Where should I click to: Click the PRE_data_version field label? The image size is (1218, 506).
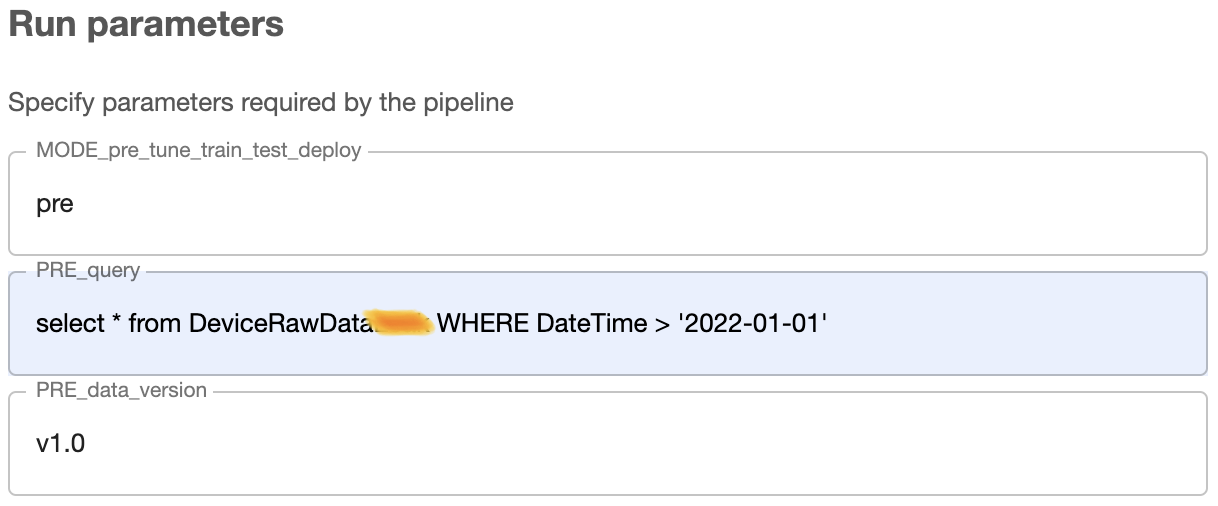click(x=121, y=390)
